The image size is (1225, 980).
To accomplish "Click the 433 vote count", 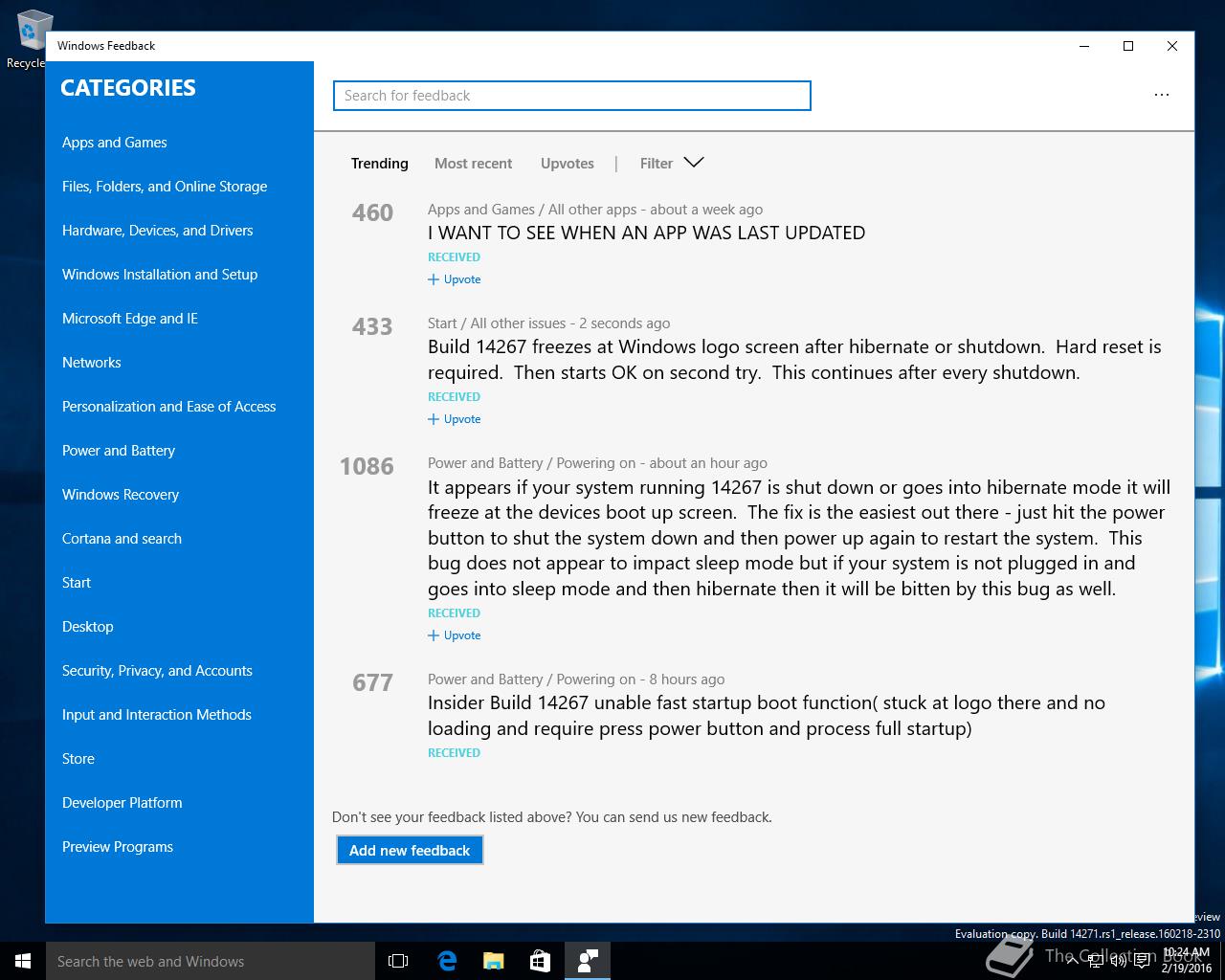I will pyautogui.click(x=372, y=326).
